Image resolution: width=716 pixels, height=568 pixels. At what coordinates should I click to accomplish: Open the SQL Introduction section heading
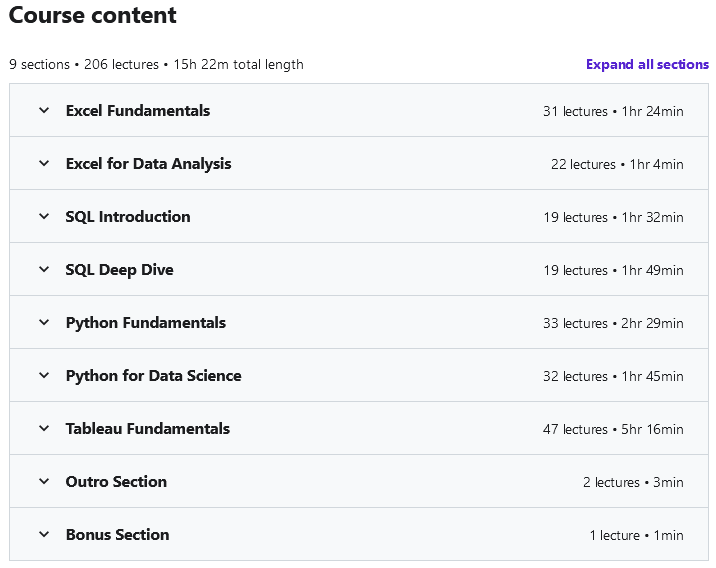point(128,217)
